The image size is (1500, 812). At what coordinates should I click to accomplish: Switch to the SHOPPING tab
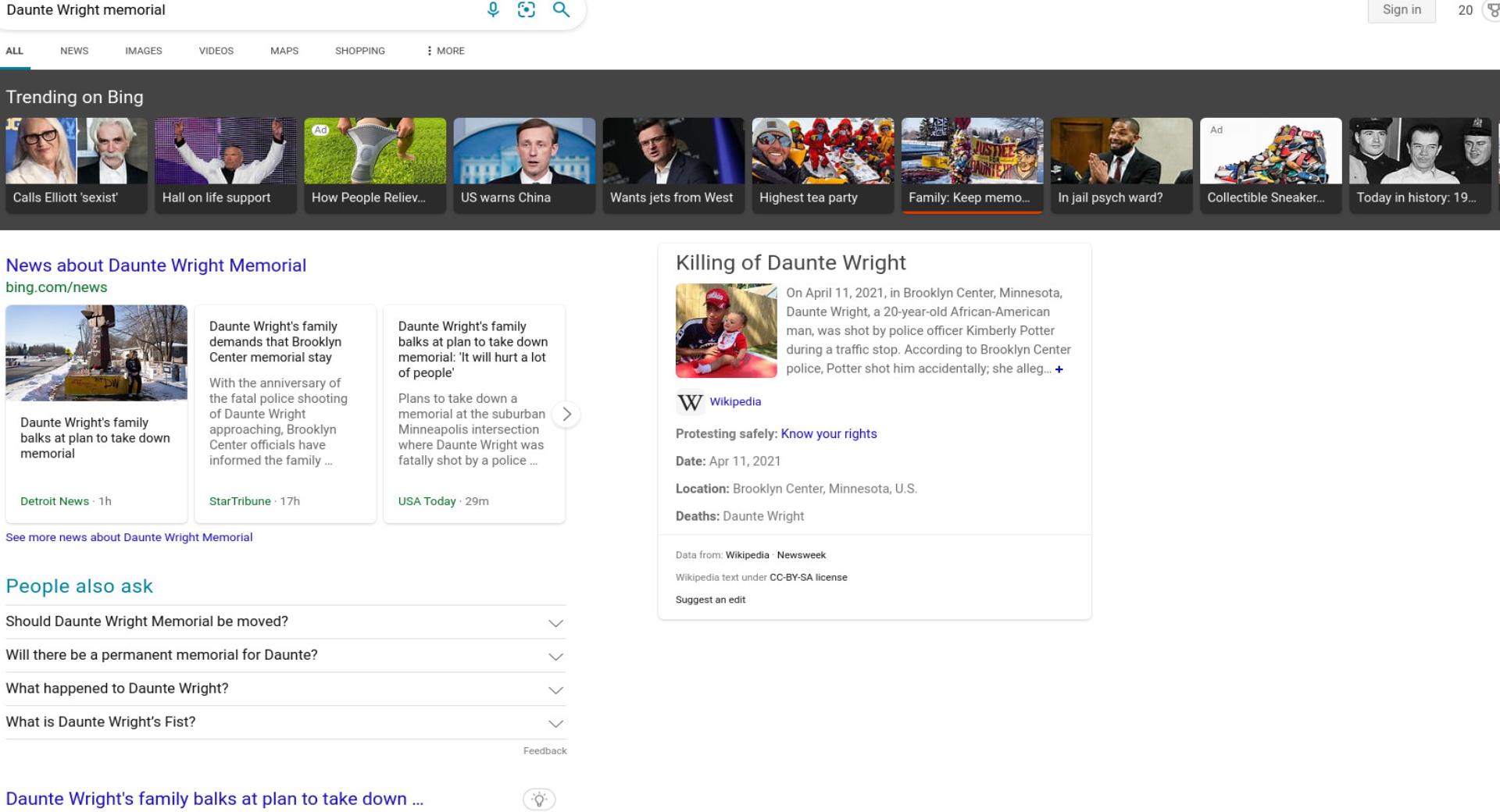pyautogui.click(x=360, y=51)
